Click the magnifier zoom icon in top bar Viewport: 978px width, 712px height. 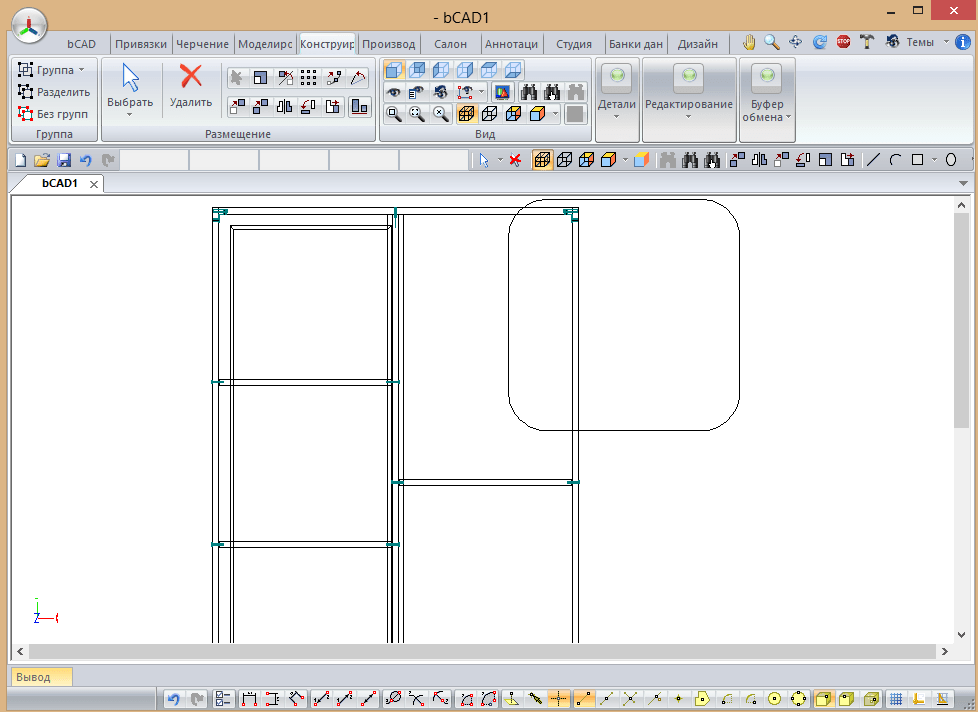click(772, 42)
